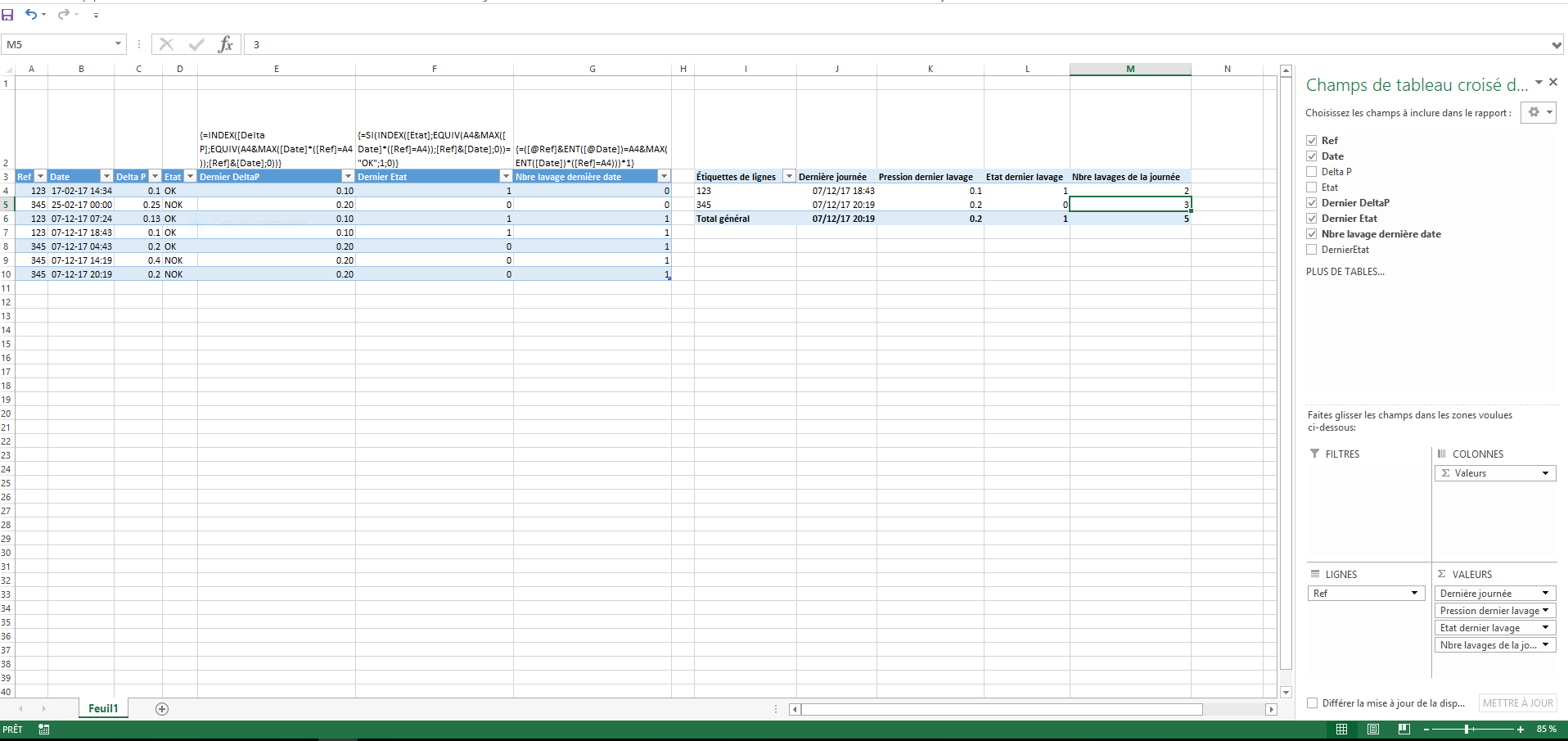
Task: Open the Etat column filter dropdown
Action: pos(190,177)
